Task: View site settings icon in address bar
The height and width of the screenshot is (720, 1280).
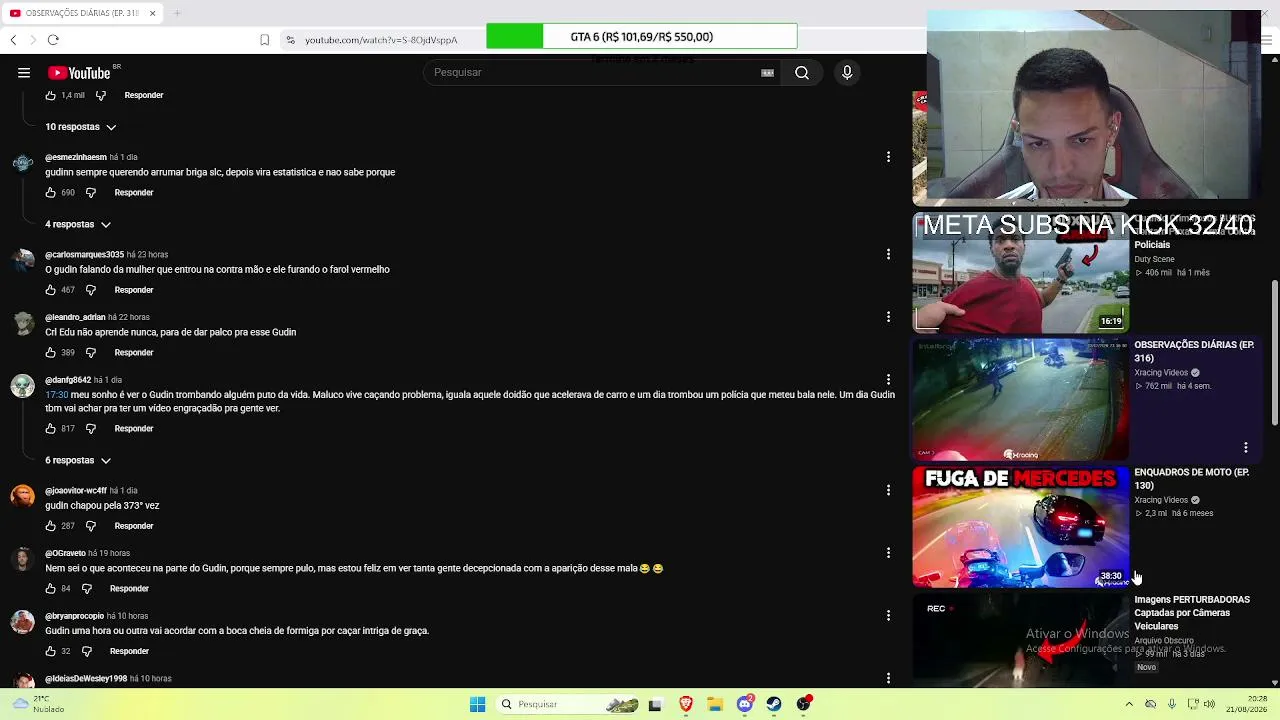Action: [x=290, y=40]
